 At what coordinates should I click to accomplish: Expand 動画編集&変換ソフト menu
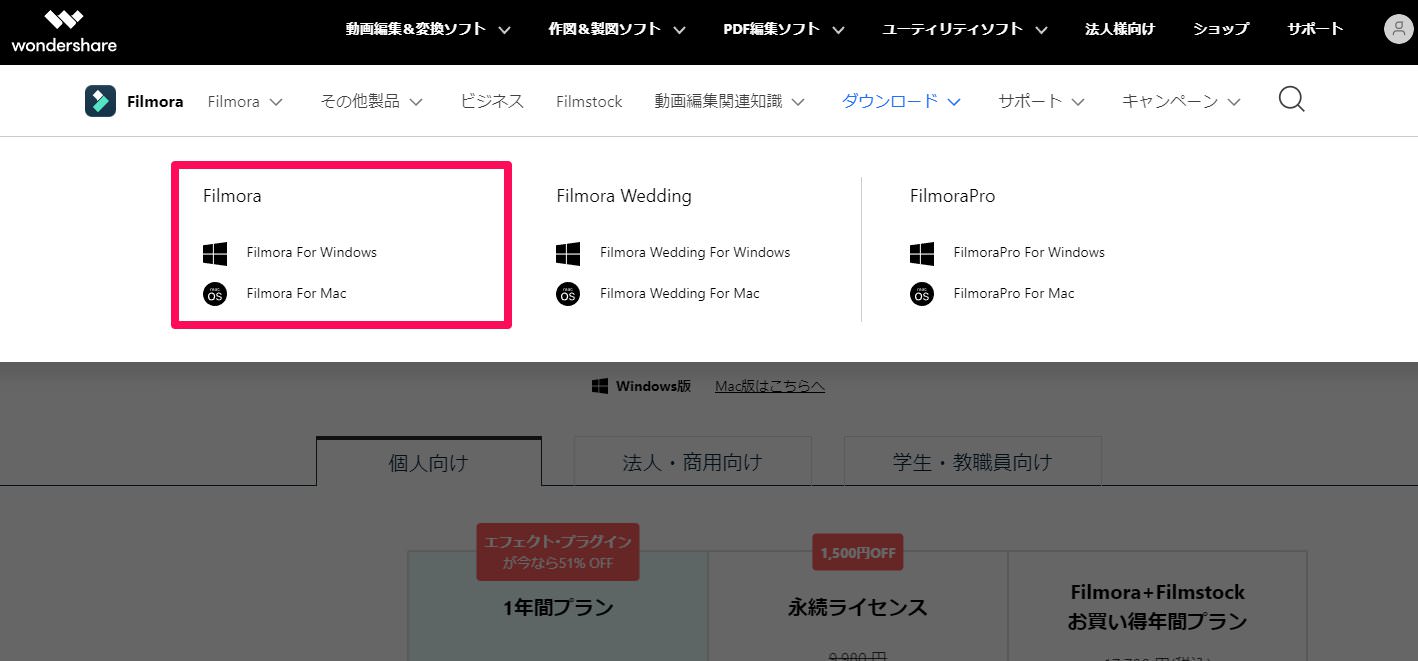click(428, 29)
